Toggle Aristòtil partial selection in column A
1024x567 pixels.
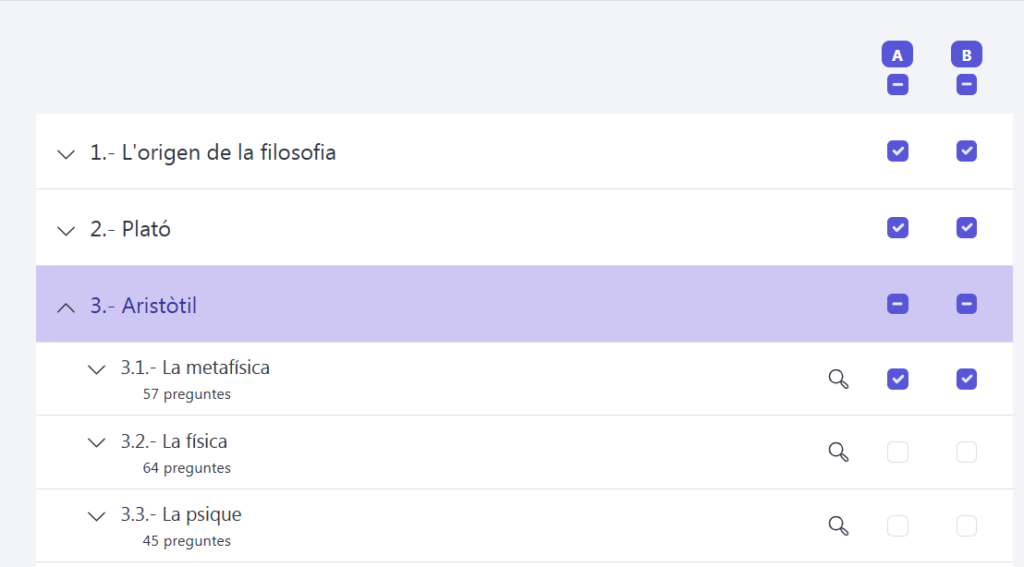point(897,303)
